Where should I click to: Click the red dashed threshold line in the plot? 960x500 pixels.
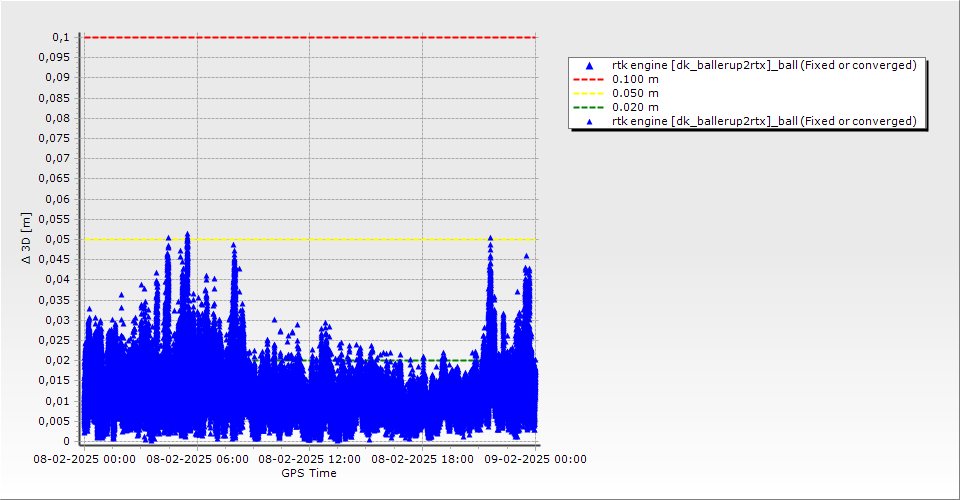310,37
